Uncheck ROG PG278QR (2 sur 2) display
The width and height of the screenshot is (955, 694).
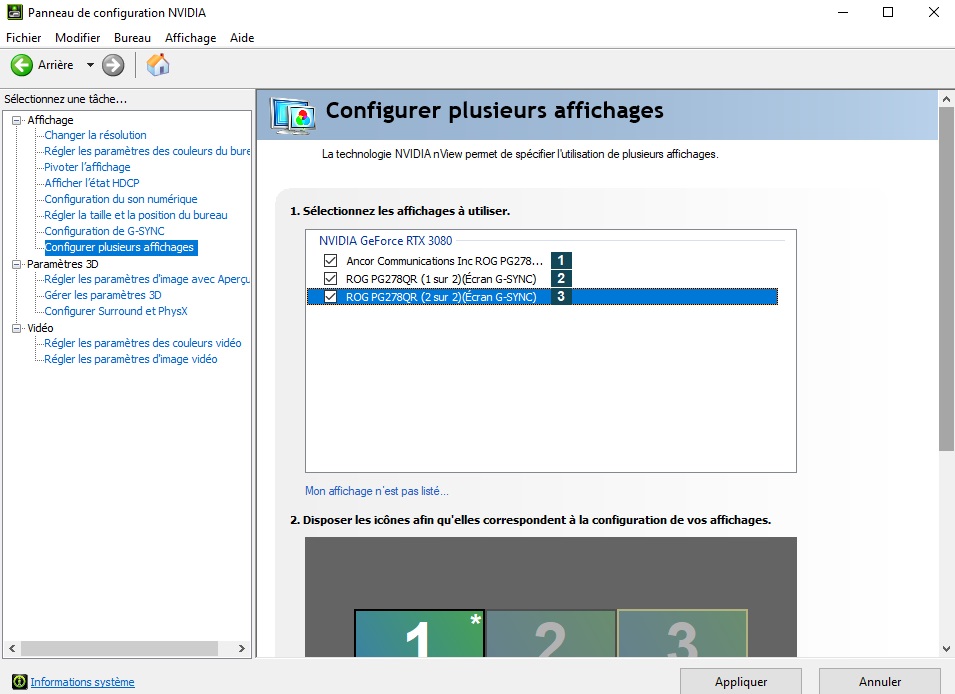click(330, 297)
